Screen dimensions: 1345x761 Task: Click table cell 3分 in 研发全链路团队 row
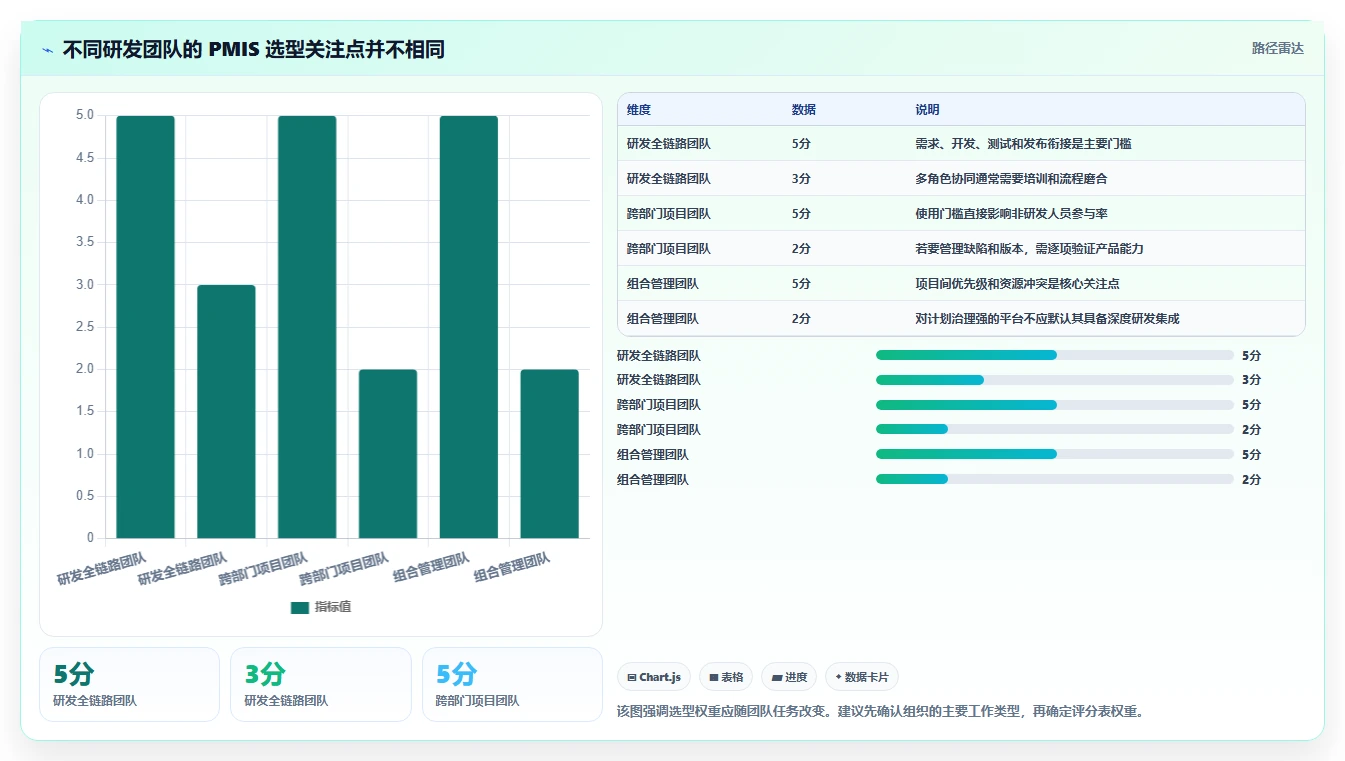pos(801,178)
